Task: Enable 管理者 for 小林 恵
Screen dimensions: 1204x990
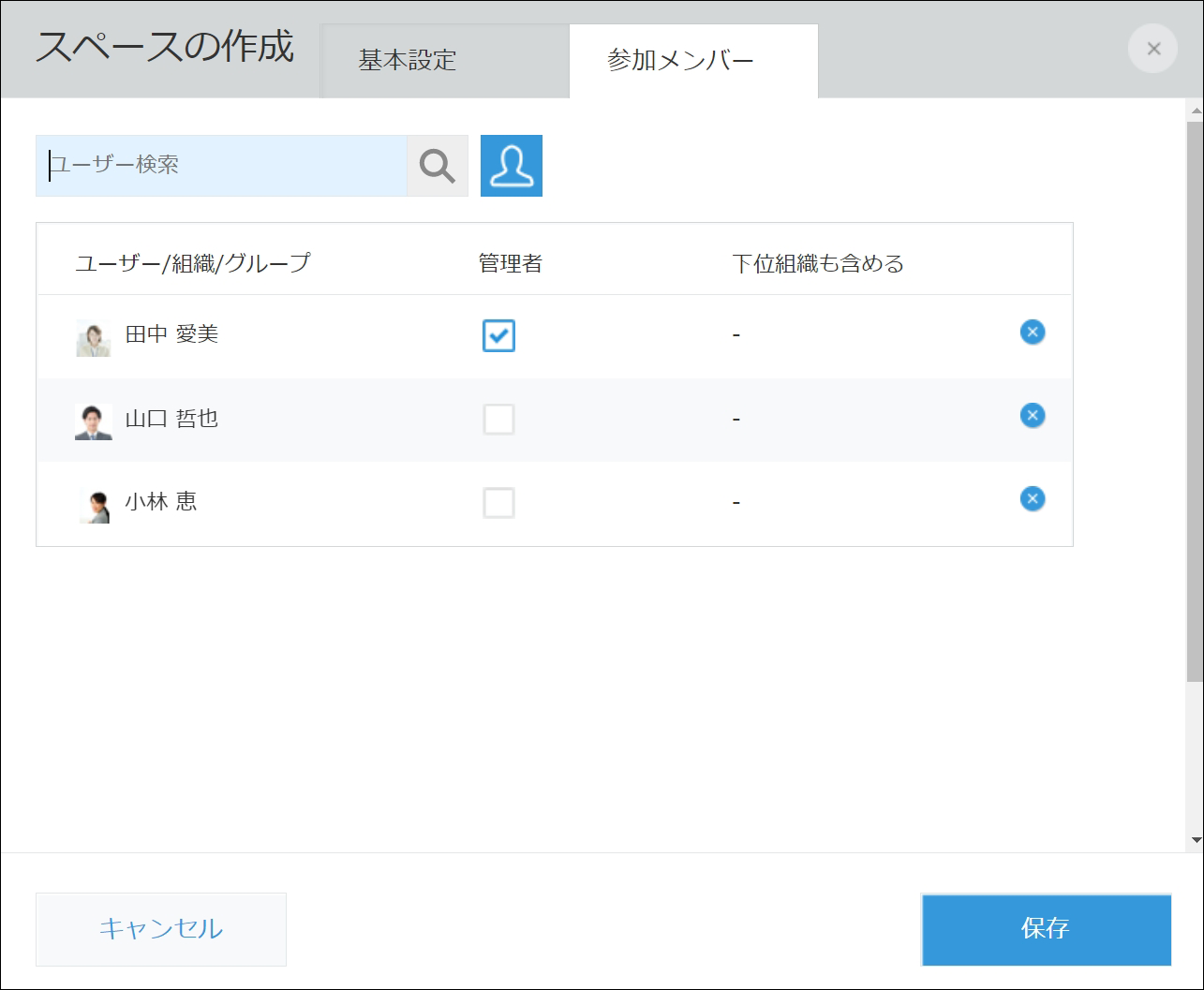Action: (500, 503)
